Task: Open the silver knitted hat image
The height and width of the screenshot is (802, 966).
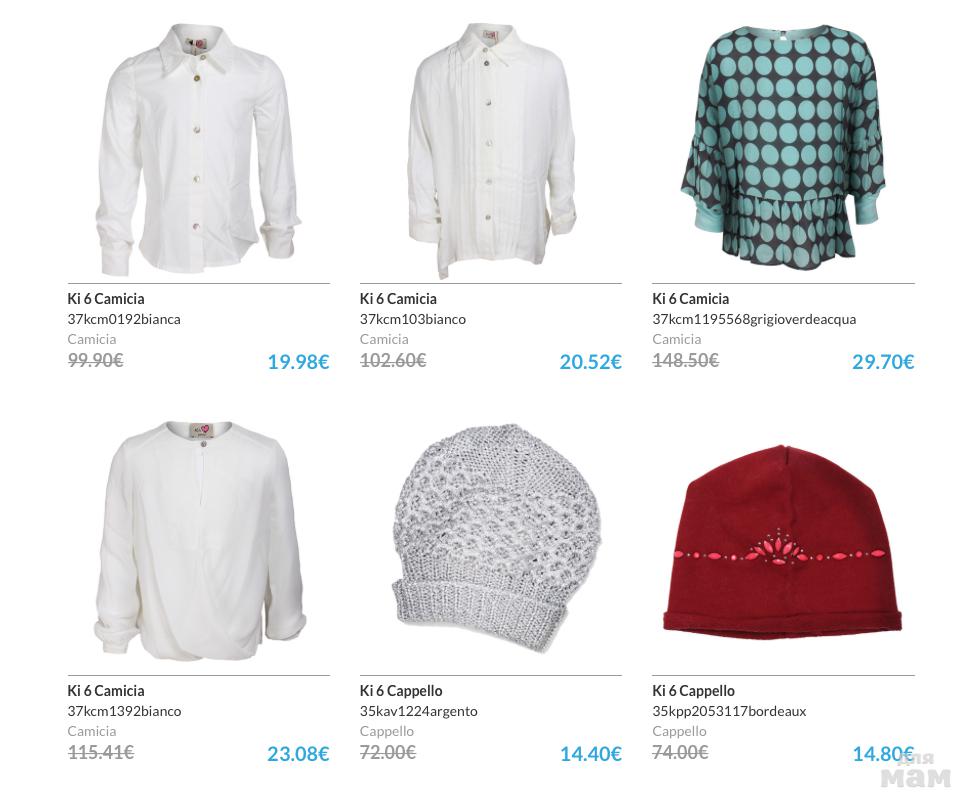Action: click(494, 537)
